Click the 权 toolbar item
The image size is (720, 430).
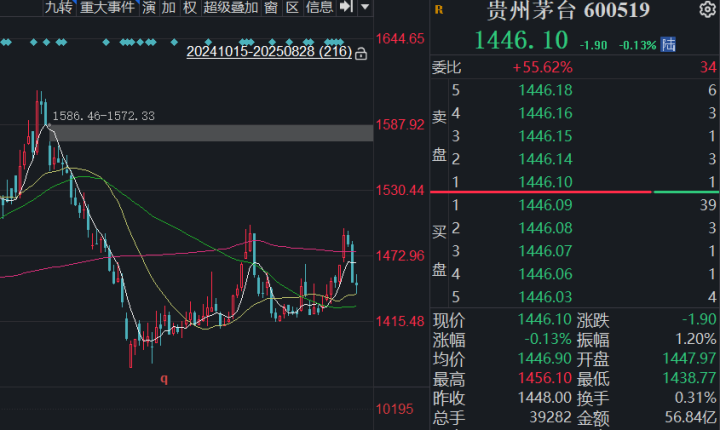189,7
